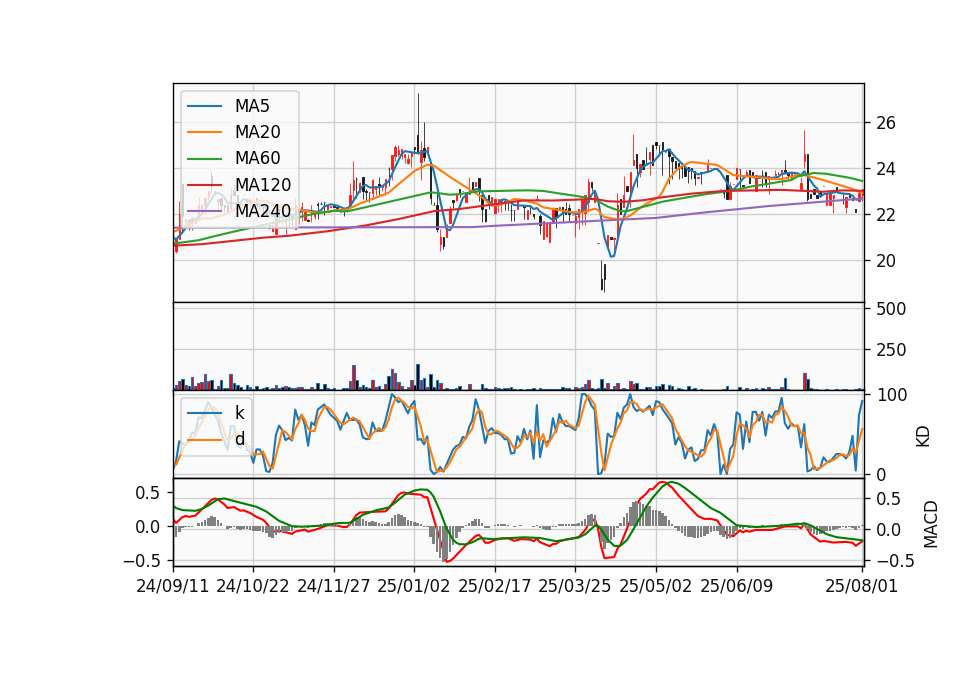Screen dimensions: 960x690
Task: Click the KD vertical axis title
Action: click(x=923, y=436)
